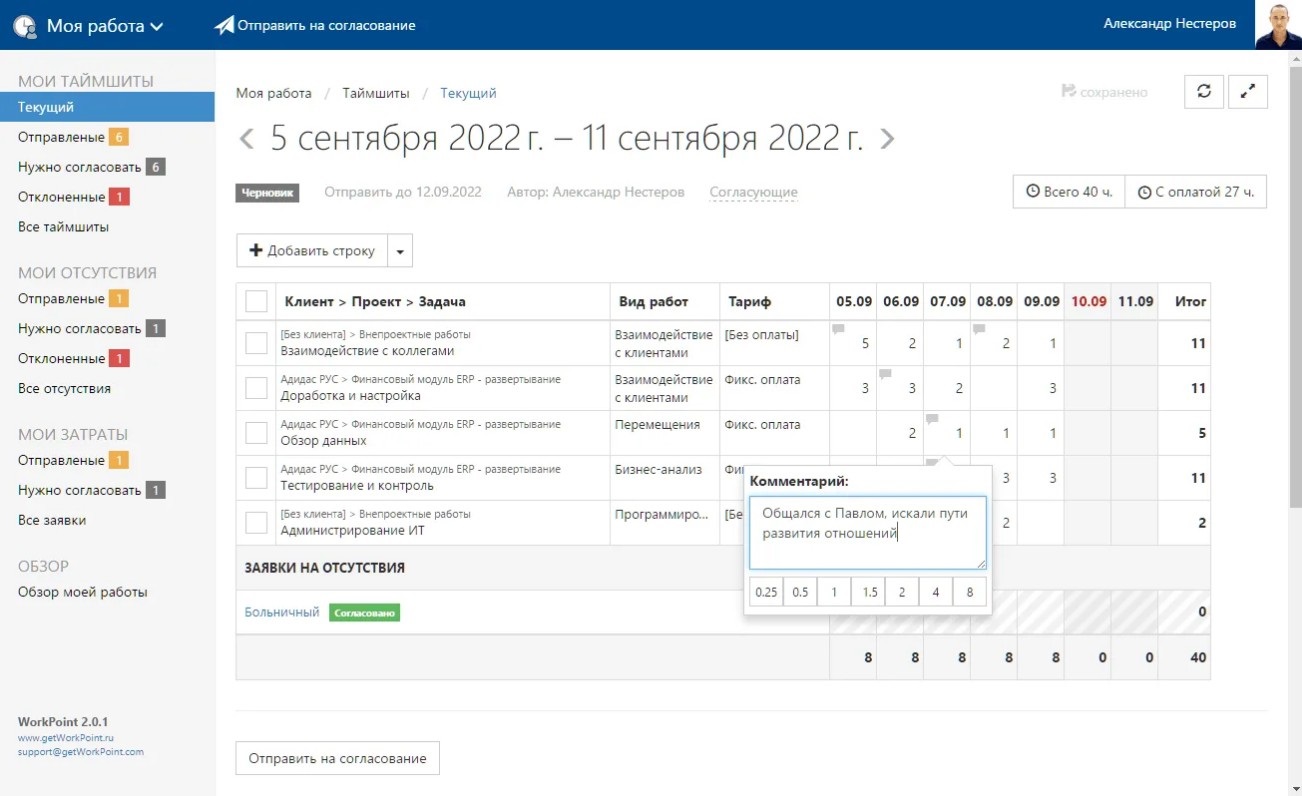This screenshot has width=1302, height=796.
Task: Click the comment text area
Action: point(867,533)
